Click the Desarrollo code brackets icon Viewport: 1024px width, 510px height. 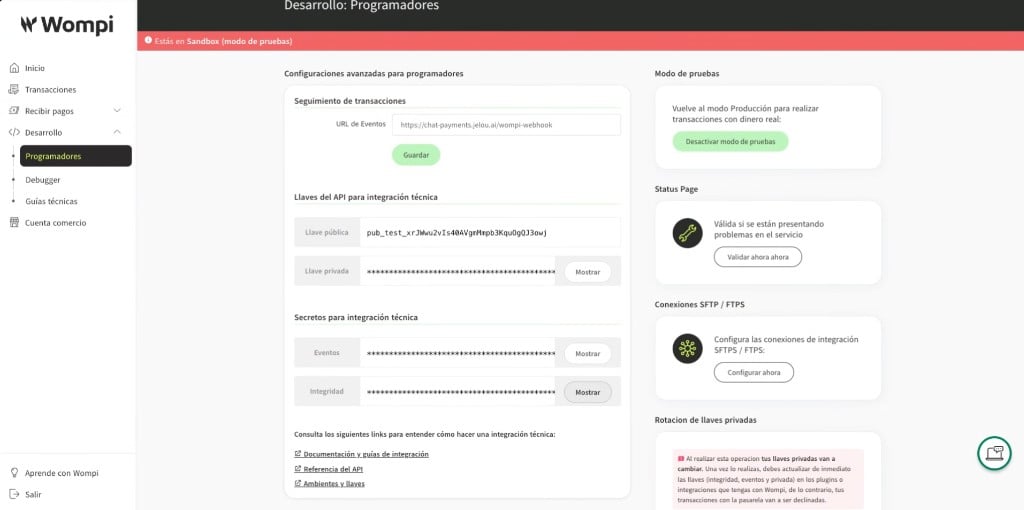[x=14, y=133]
